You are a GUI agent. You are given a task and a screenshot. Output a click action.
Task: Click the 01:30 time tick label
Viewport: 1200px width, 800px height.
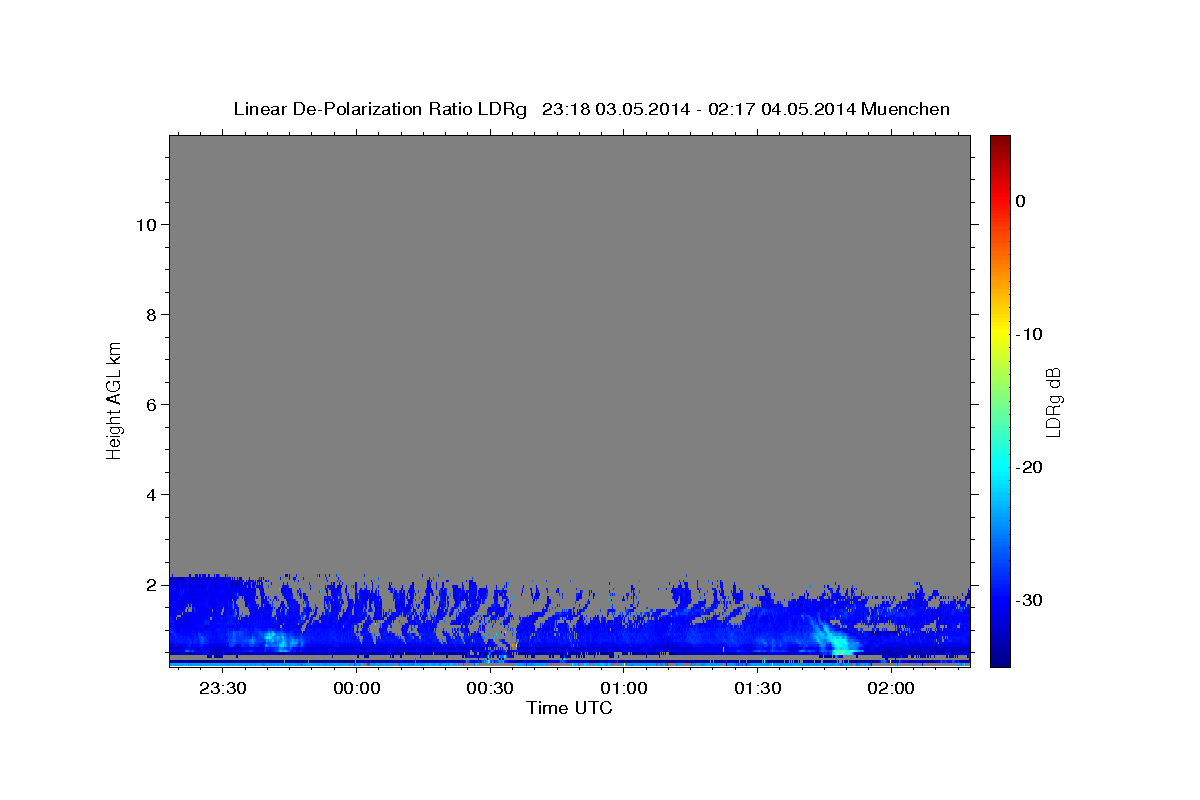click(757, 689)
